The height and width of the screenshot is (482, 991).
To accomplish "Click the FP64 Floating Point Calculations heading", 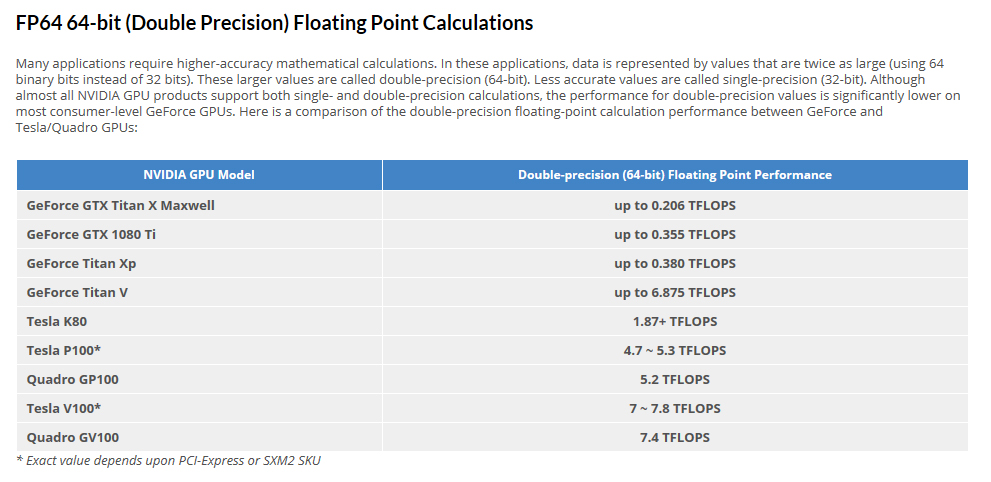I will tap(274, 23).
